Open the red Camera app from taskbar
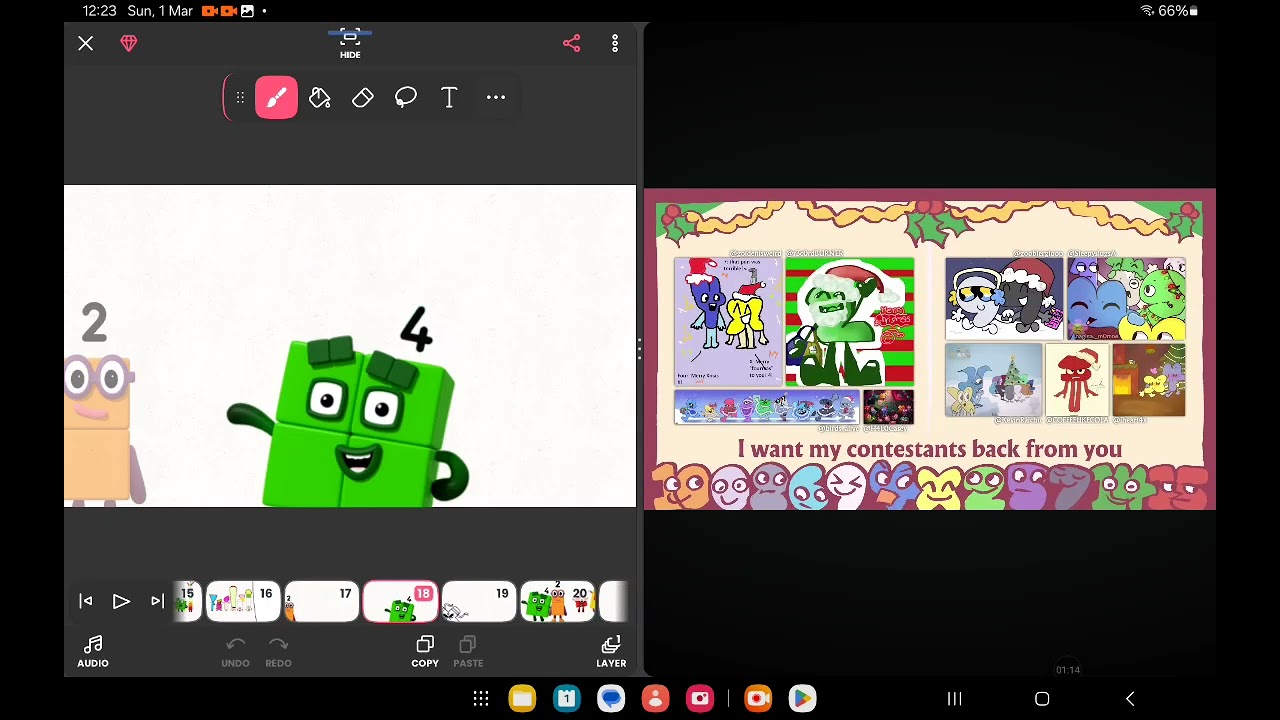 700,699
